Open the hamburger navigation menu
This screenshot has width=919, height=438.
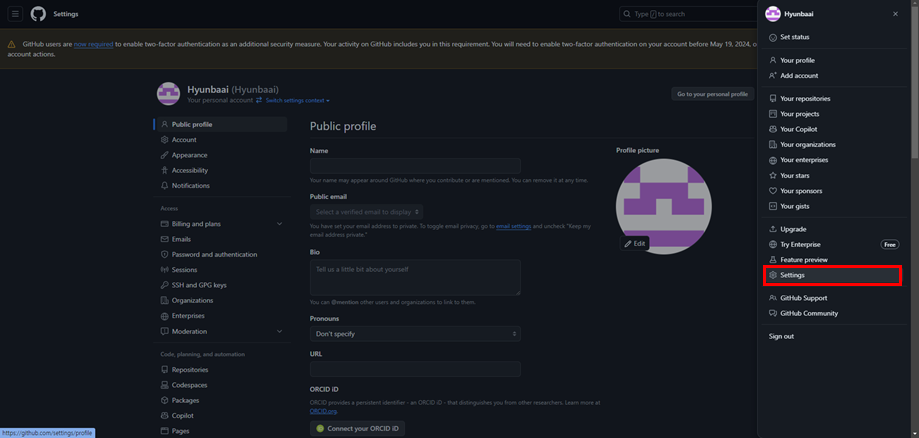(15, 14)
